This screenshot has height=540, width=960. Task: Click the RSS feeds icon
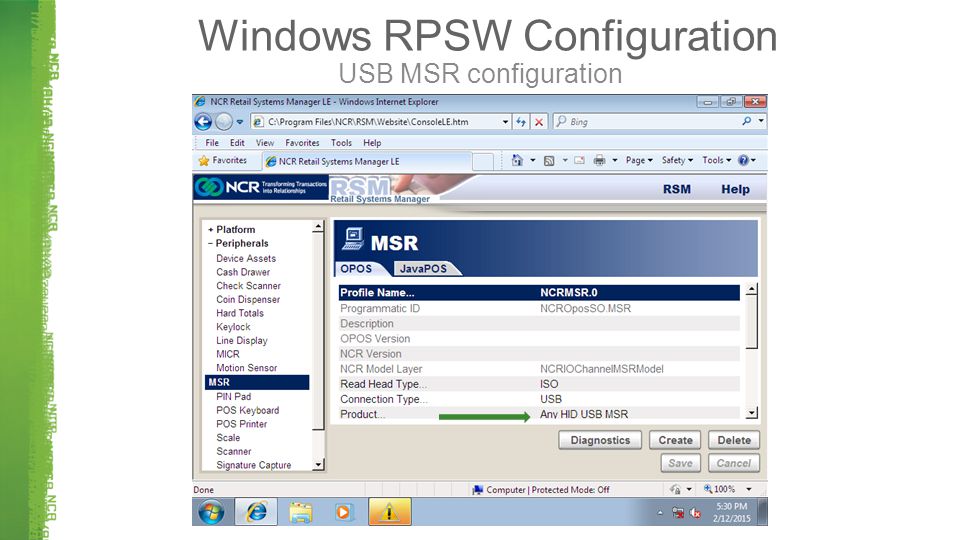[549, 160]
